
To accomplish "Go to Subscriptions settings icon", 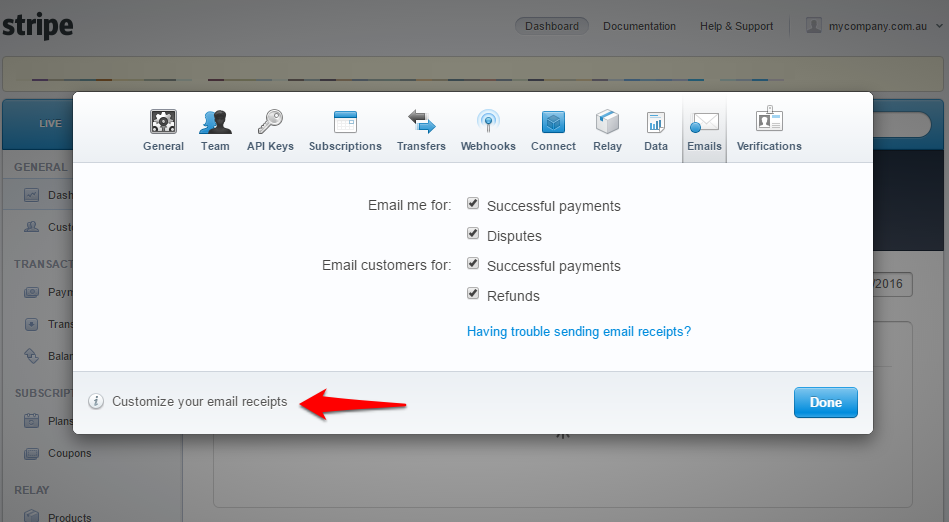I will (x=345, y=122).
